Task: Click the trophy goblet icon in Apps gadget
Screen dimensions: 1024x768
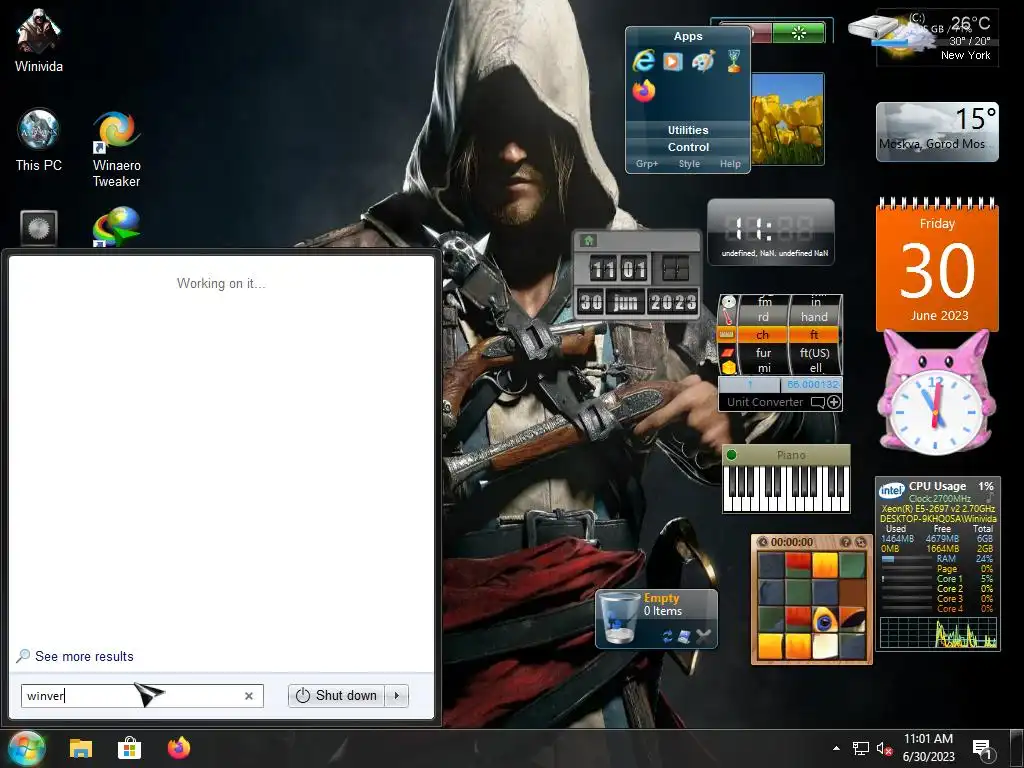Action: (x=734, y=61)
